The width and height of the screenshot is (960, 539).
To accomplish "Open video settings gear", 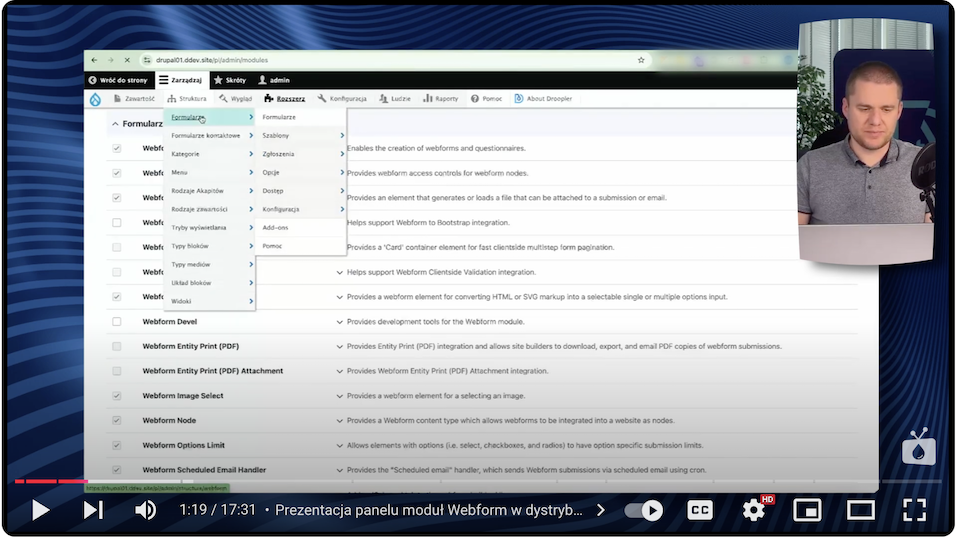I will 754,510.
